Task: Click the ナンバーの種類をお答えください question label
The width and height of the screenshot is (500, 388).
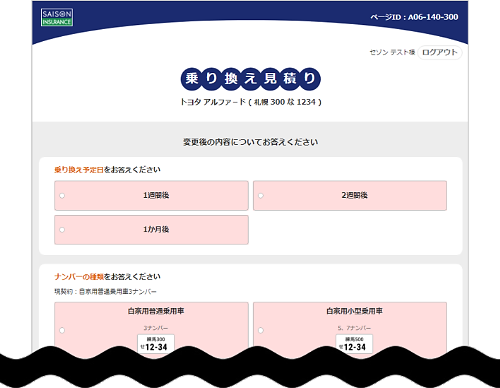Action: [107, 277]
